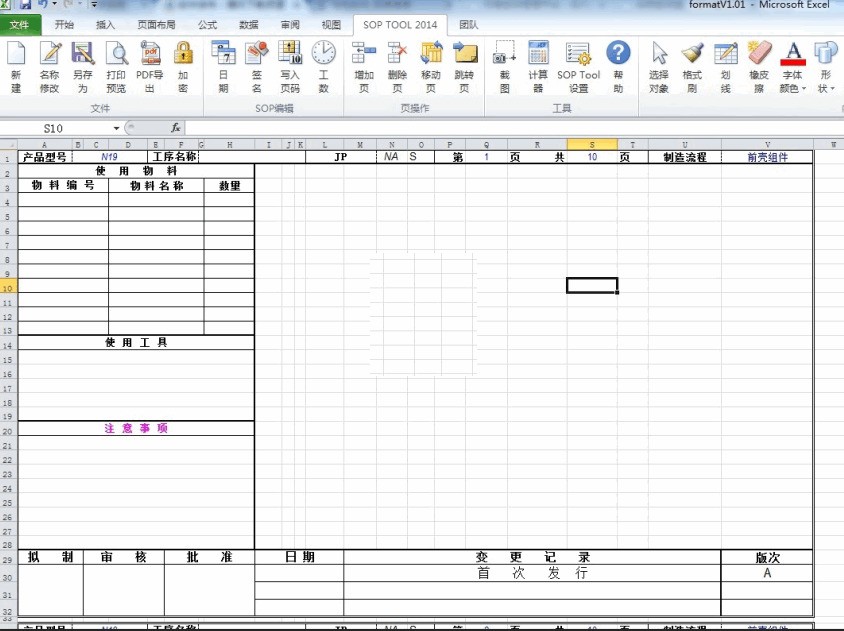Open the undo history dropdown arrow

pyautogui.click(x=55, y=4)
